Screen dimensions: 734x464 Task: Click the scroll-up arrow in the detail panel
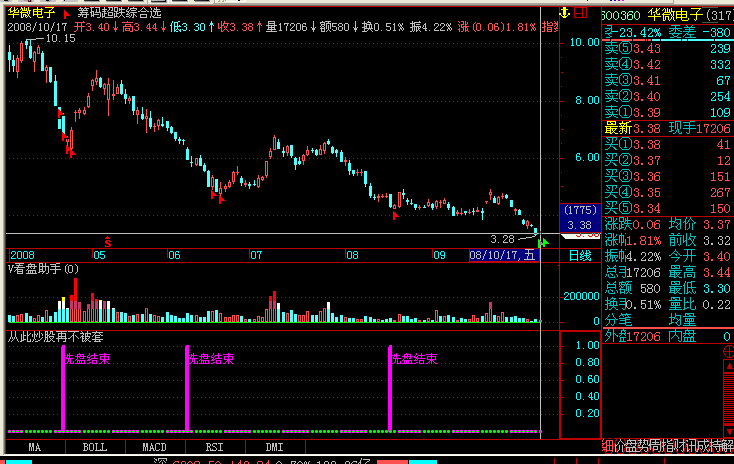(x=729, y=366)
